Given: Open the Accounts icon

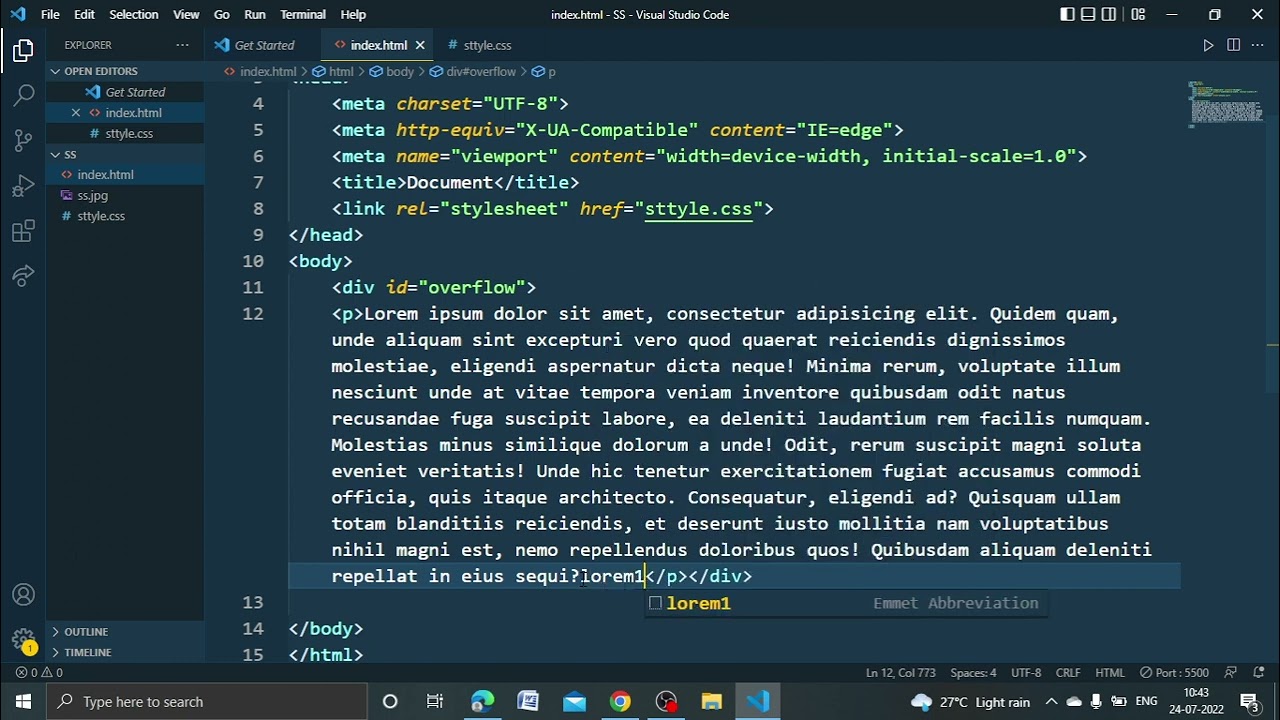Looking at the screenshot, I should (x=23, y=595).
